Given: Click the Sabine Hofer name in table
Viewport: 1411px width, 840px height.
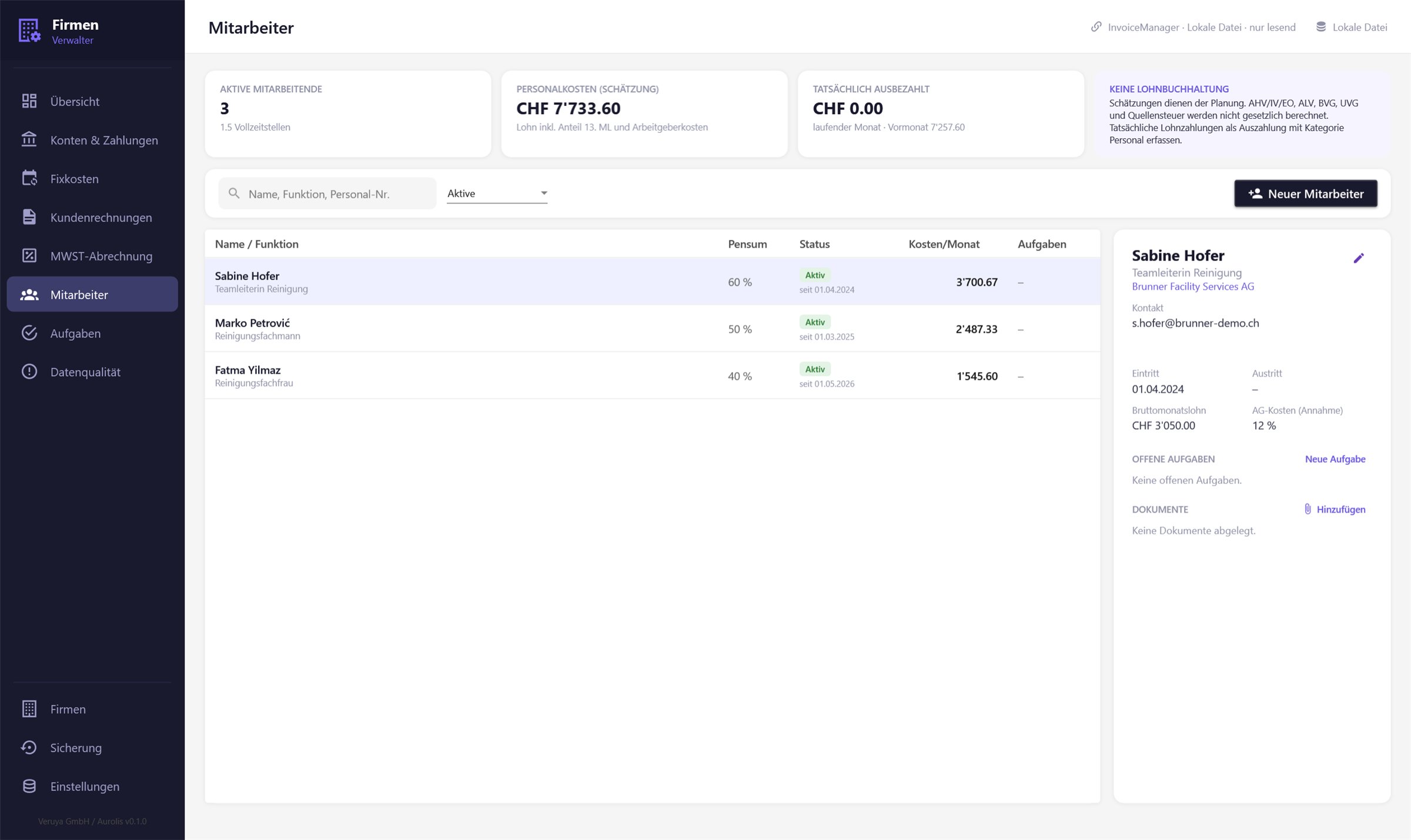Looking at the screenshot, I should click(x=247, y=276).
